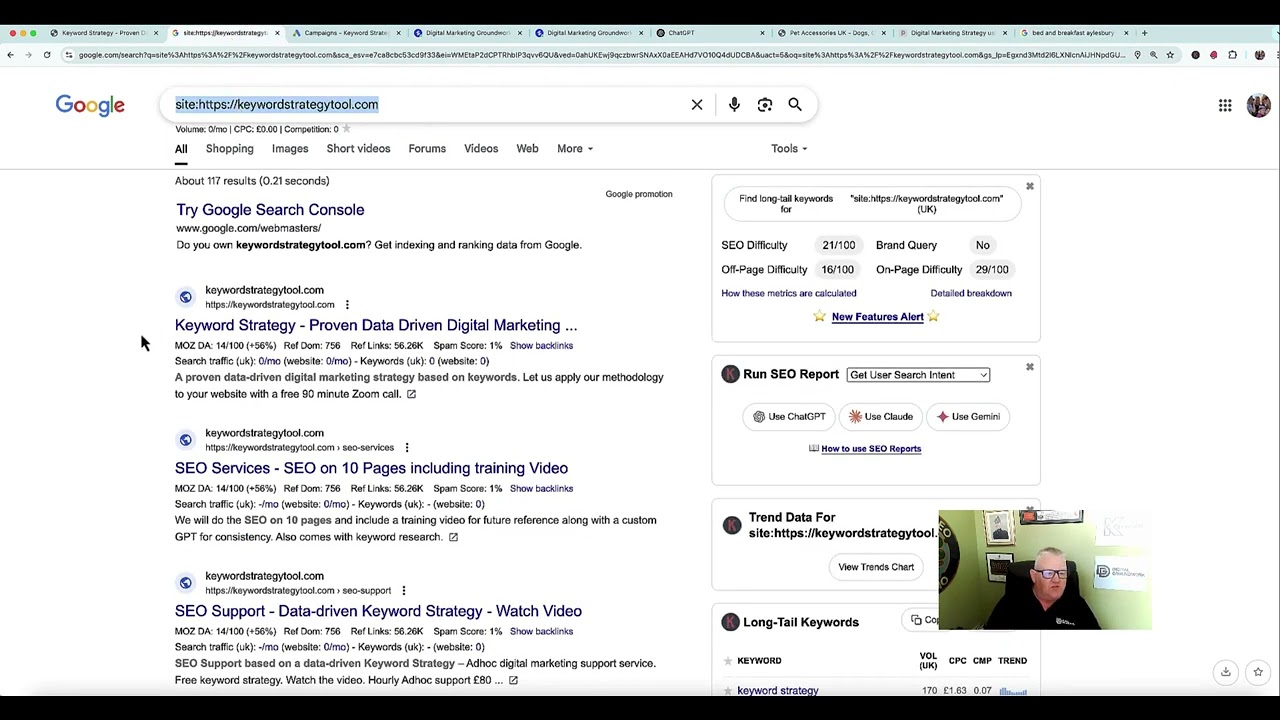
Task: Show backlinks for the homepage result
Action: (541, 346)
